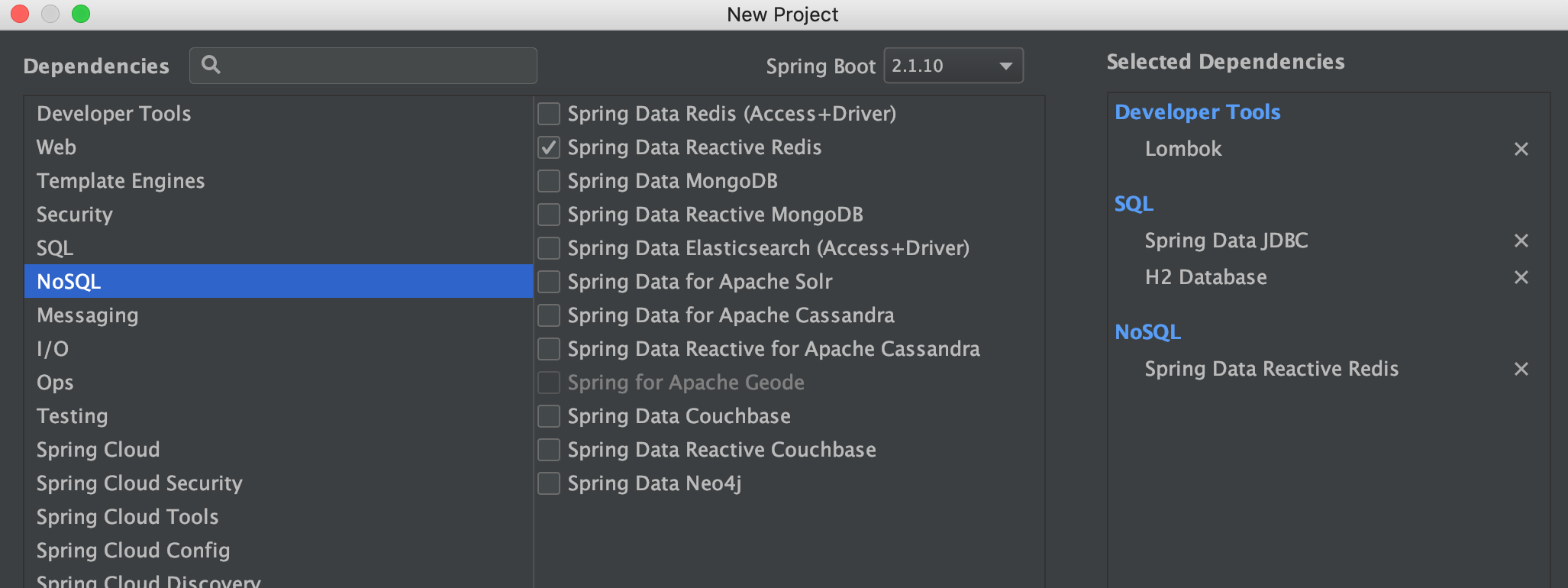Select the Messaging category
The width and height of the screenshot is (1568, 588).
[87, 315]
